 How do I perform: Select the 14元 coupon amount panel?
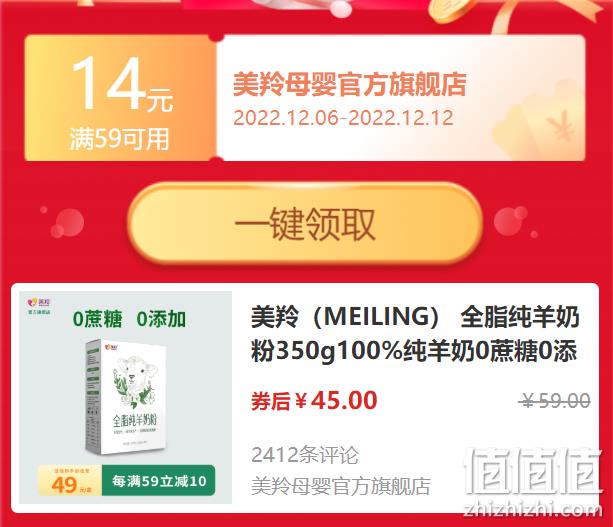120,98
